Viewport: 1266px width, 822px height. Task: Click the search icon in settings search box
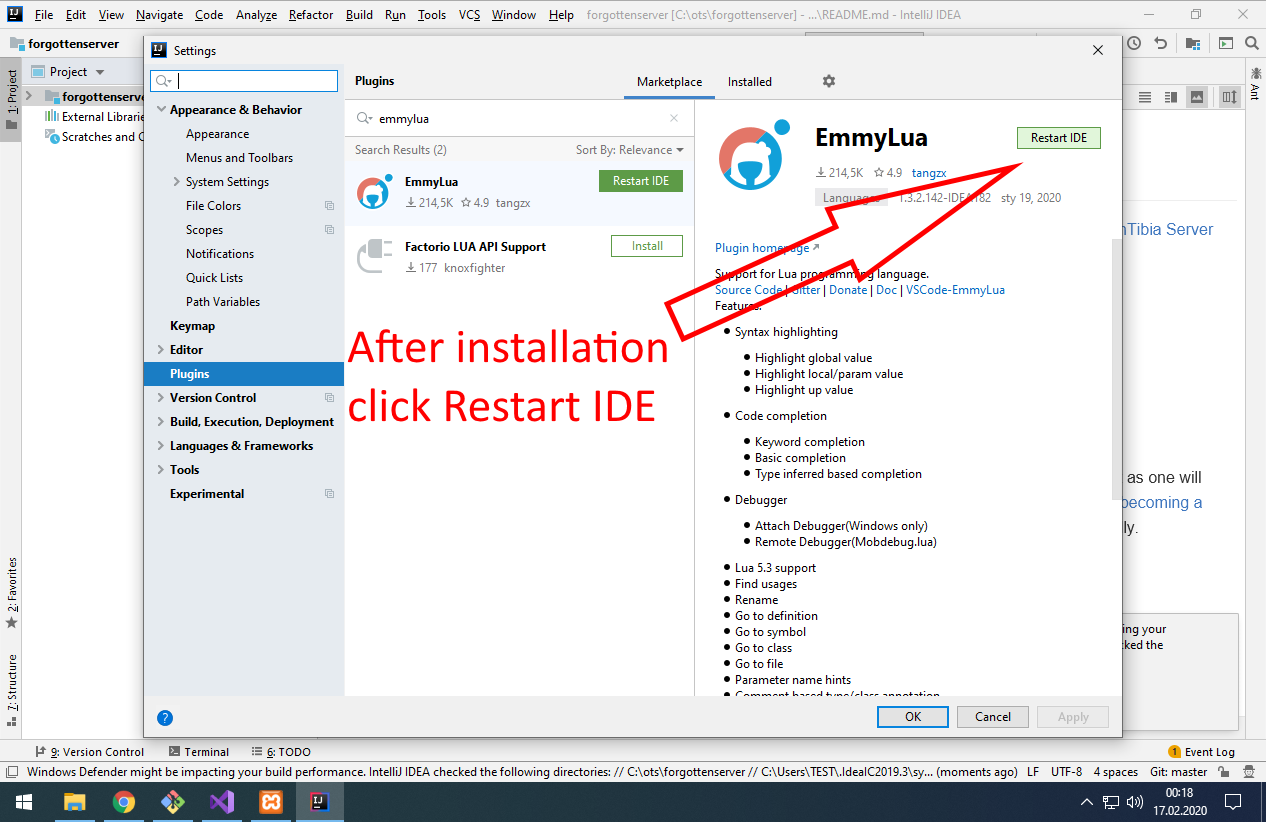(x=164, y=82)
